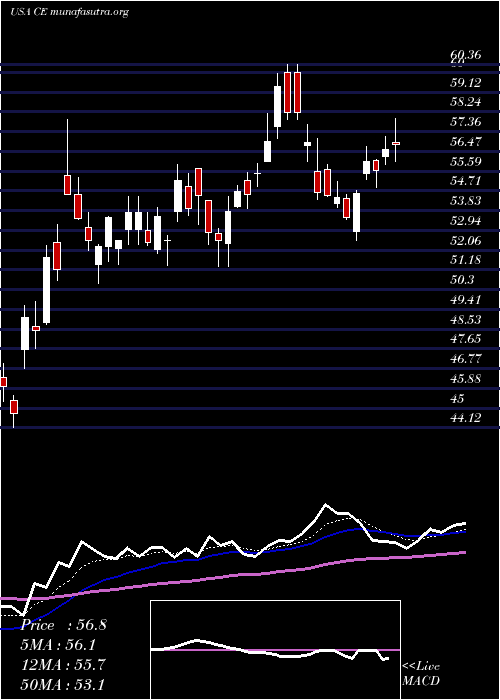Select the 57.36 price axis label

click(466, 122)
